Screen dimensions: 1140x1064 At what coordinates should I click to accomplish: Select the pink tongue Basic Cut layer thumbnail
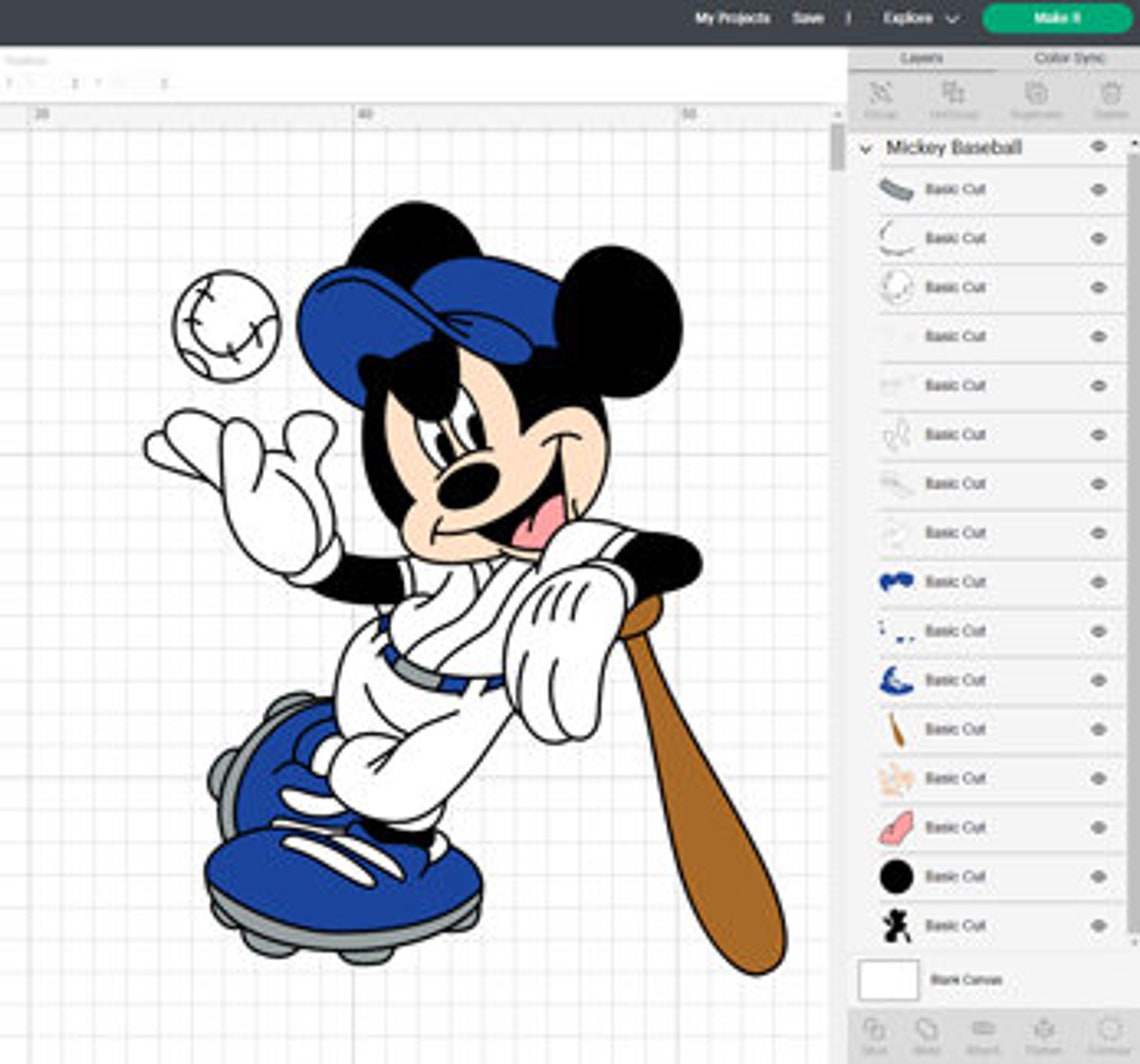(x=895, y=827)
